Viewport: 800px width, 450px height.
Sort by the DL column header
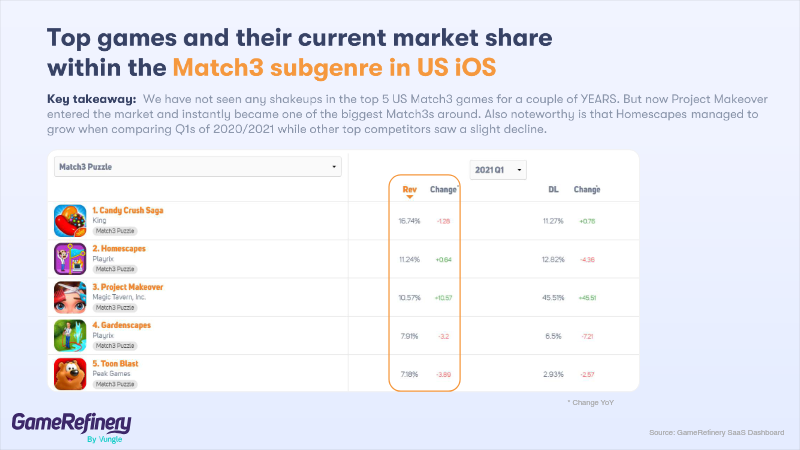click(x=553, y=188)
